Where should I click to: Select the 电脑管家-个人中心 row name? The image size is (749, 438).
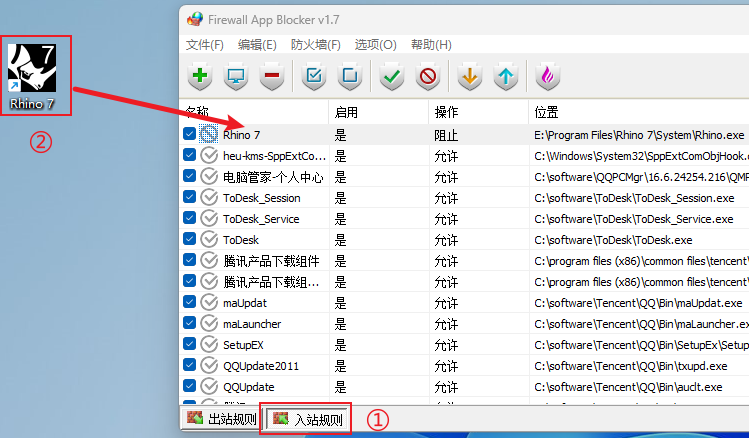[273, 177]
